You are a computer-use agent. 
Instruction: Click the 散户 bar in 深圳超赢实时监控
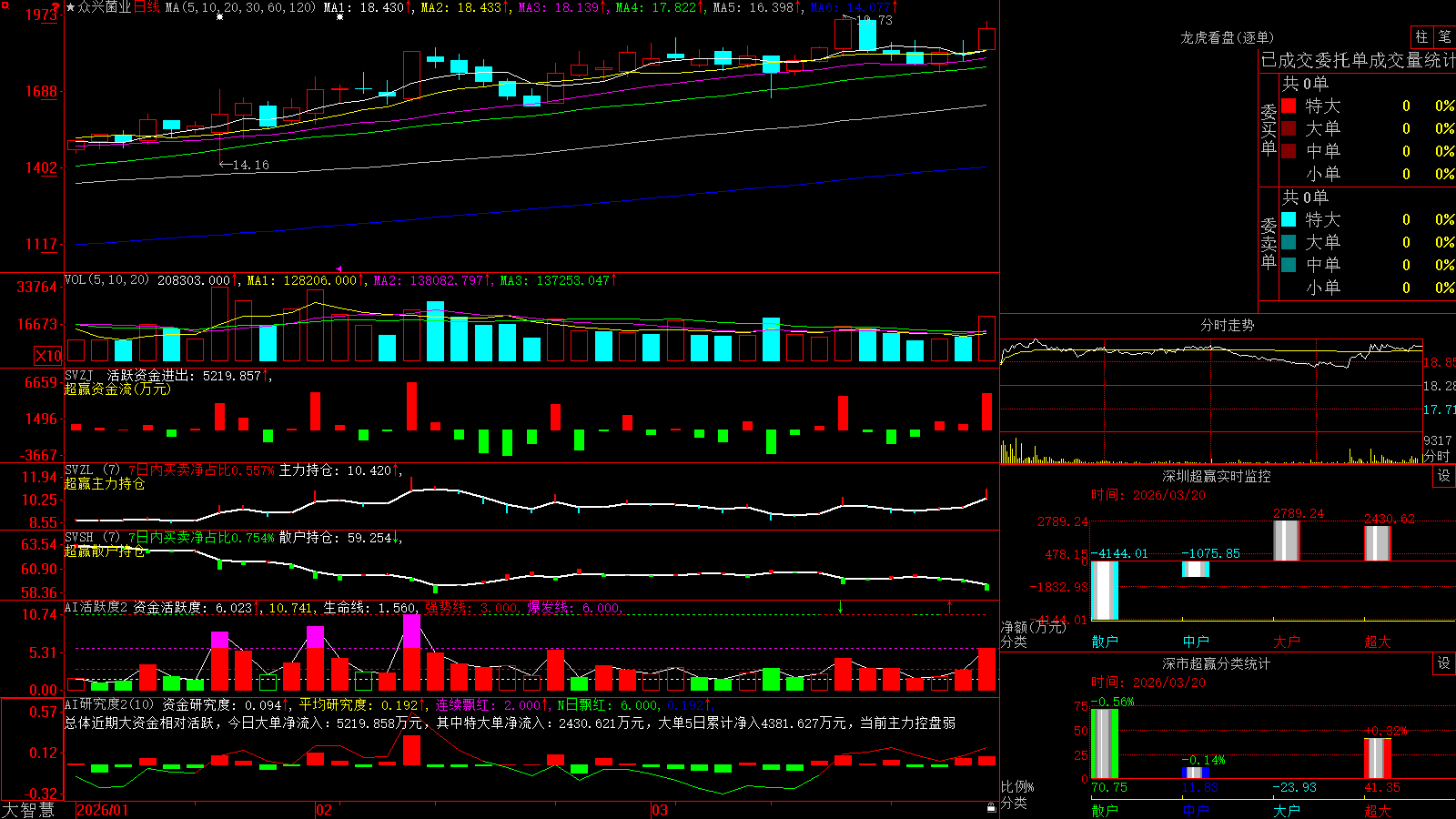click(x=1105, y=591)
